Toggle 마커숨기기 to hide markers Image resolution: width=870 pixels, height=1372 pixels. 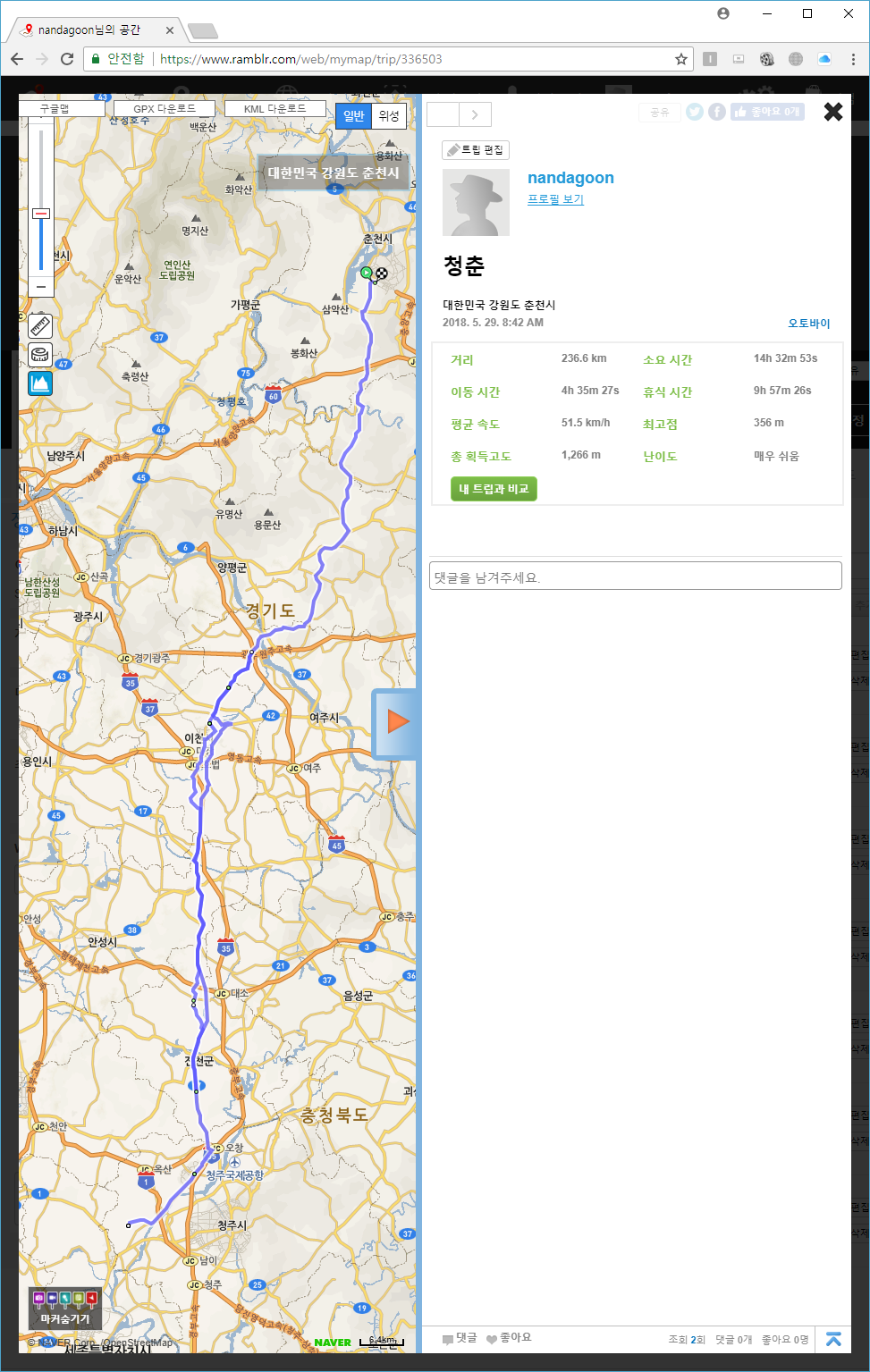(x=65, y=1309)
